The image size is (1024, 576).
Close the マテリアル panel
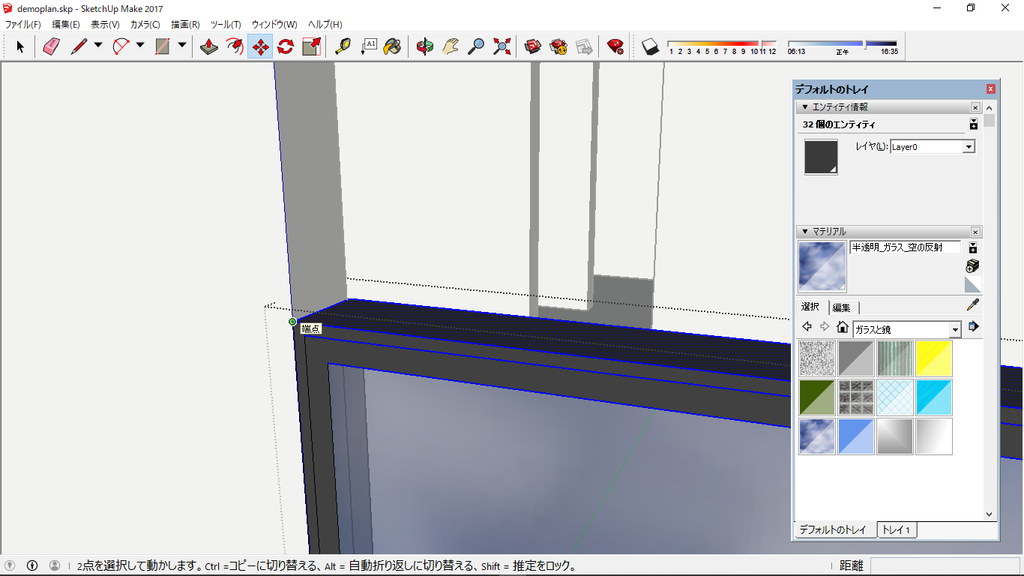click(x=975, y=232)
